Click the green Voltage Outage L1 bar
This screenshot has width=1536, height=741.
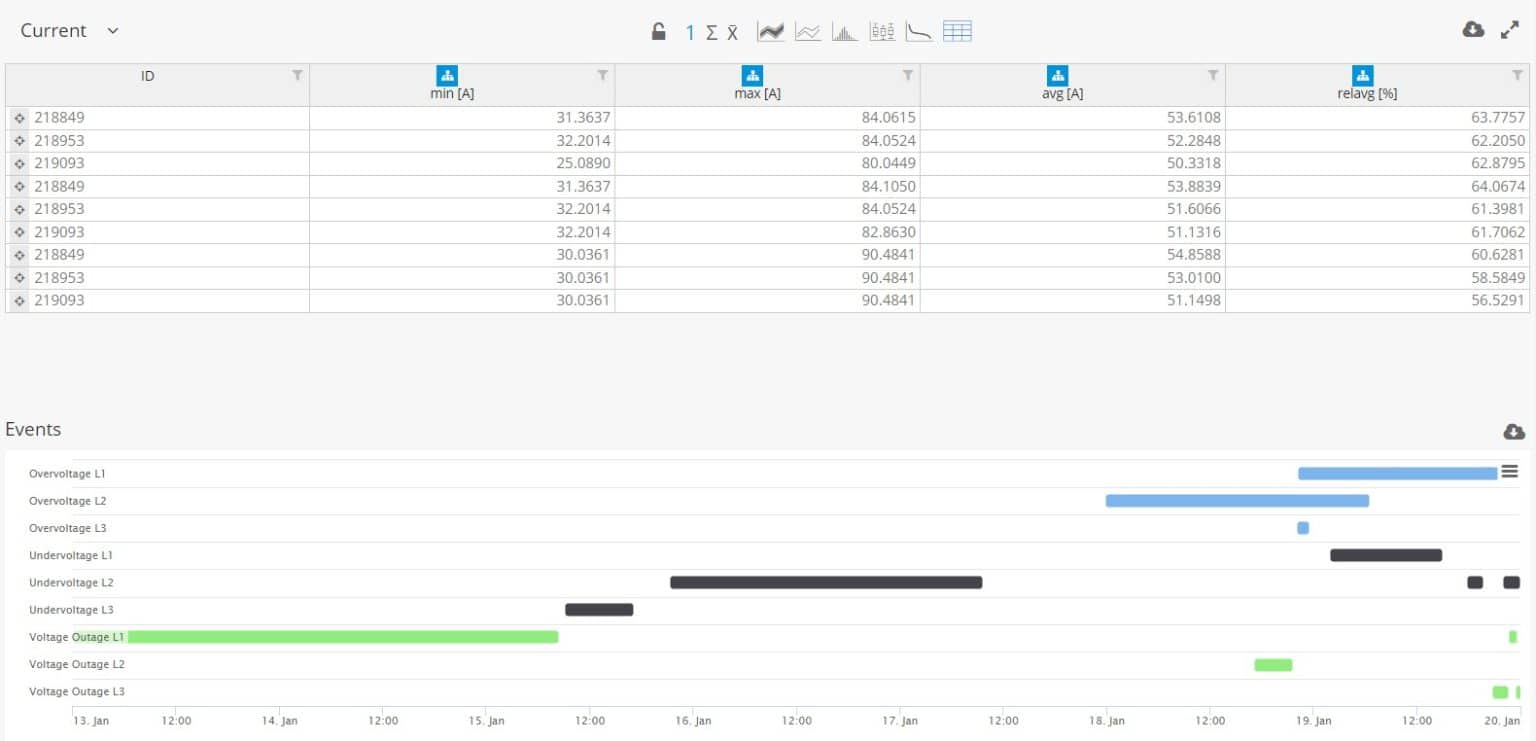click(x=342, y=637)
